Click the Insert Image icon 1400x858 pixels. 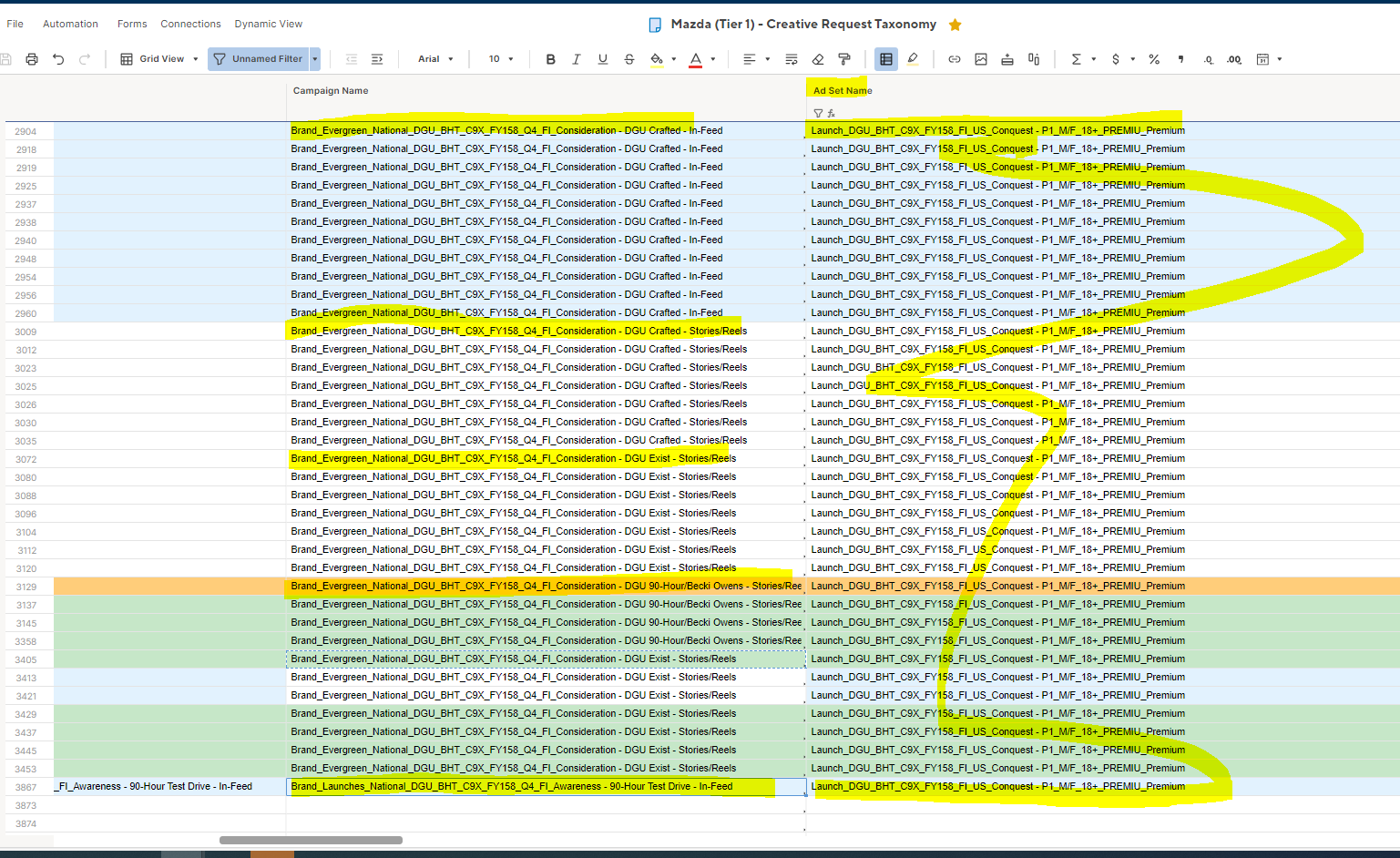pyautogui.click(x=981, y=59)
